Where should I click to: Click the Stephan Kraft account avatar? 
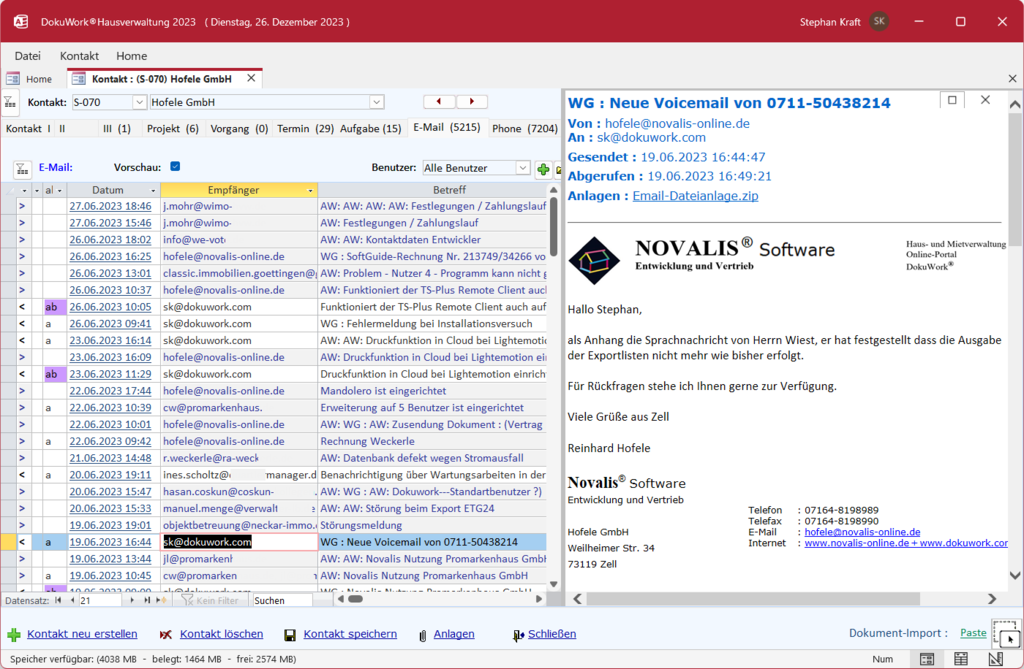(x=879, y=21)
